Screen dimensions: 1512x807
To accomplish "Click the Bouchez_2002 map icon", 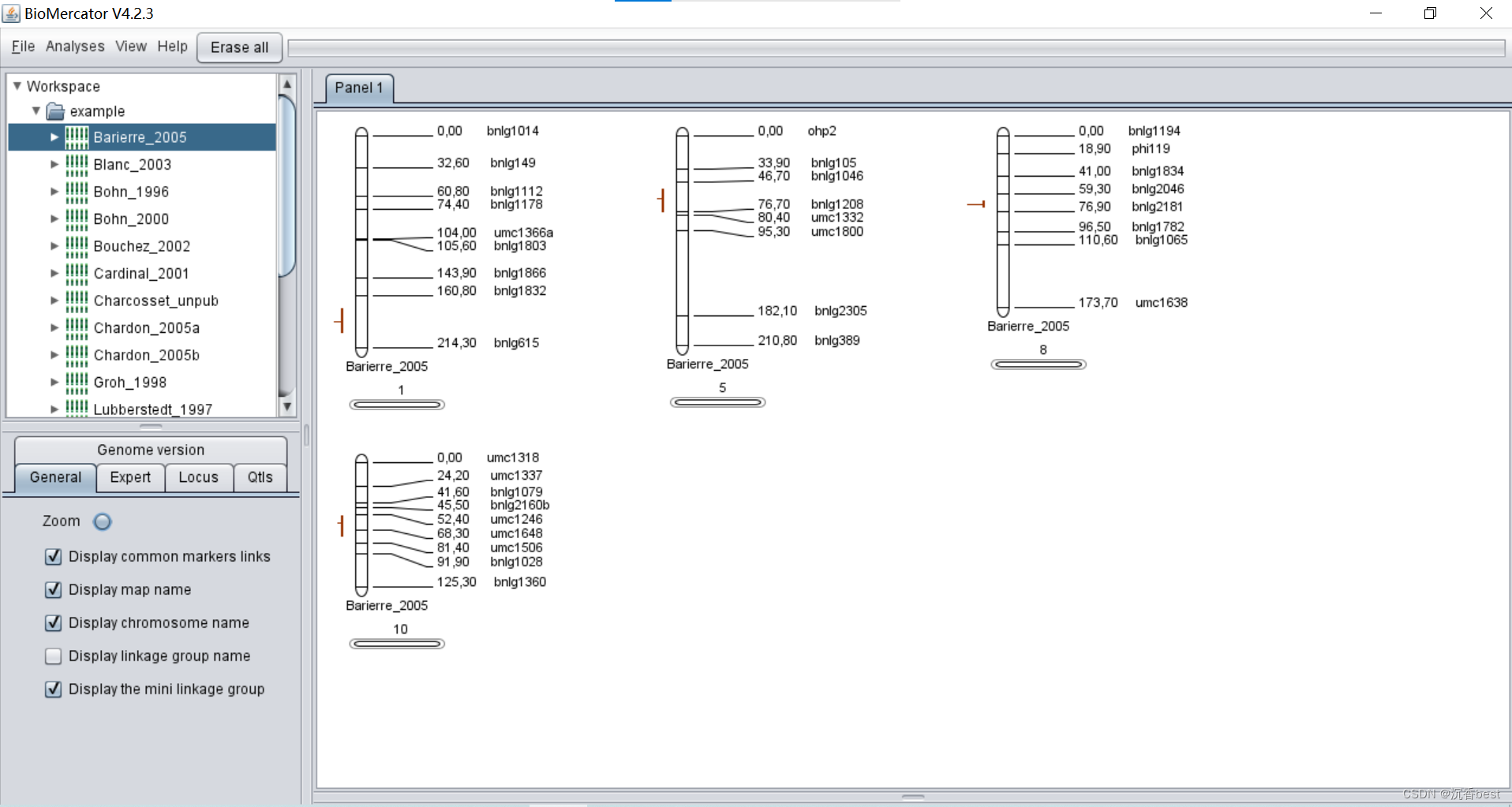I will click(75, 246).
